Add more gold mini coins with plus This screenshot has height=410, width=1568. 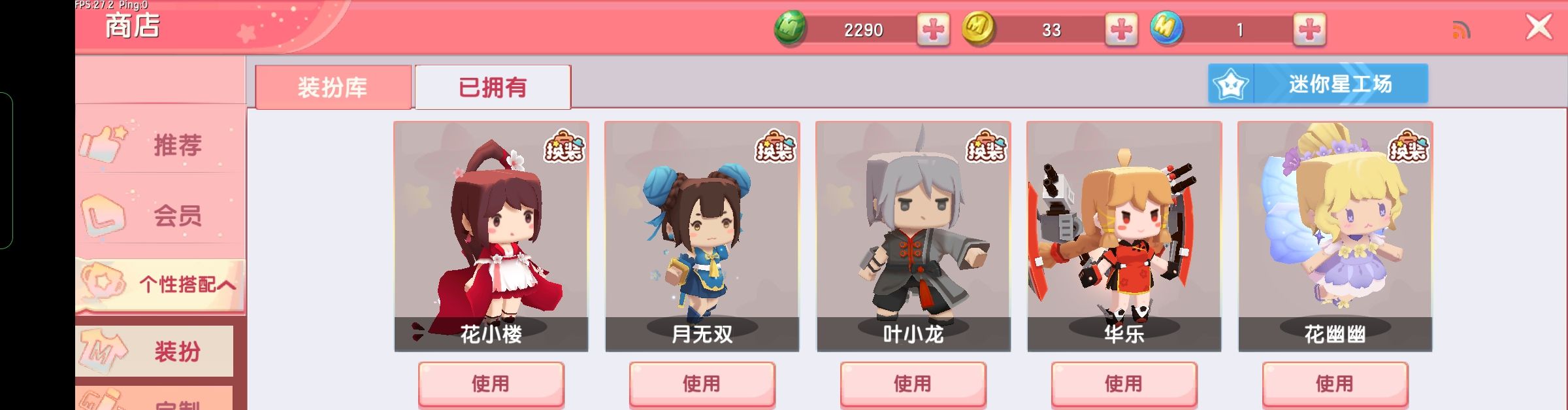tap(1121, 29)
